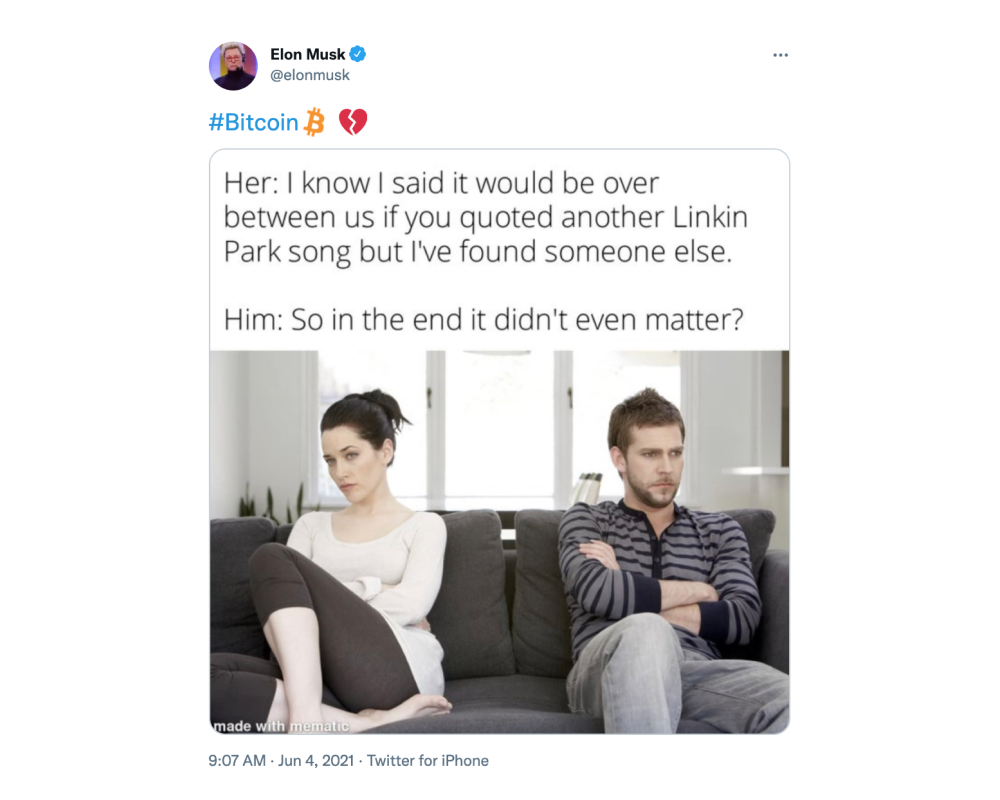Click the 9:07 AM timestamp

click(237, 760)
